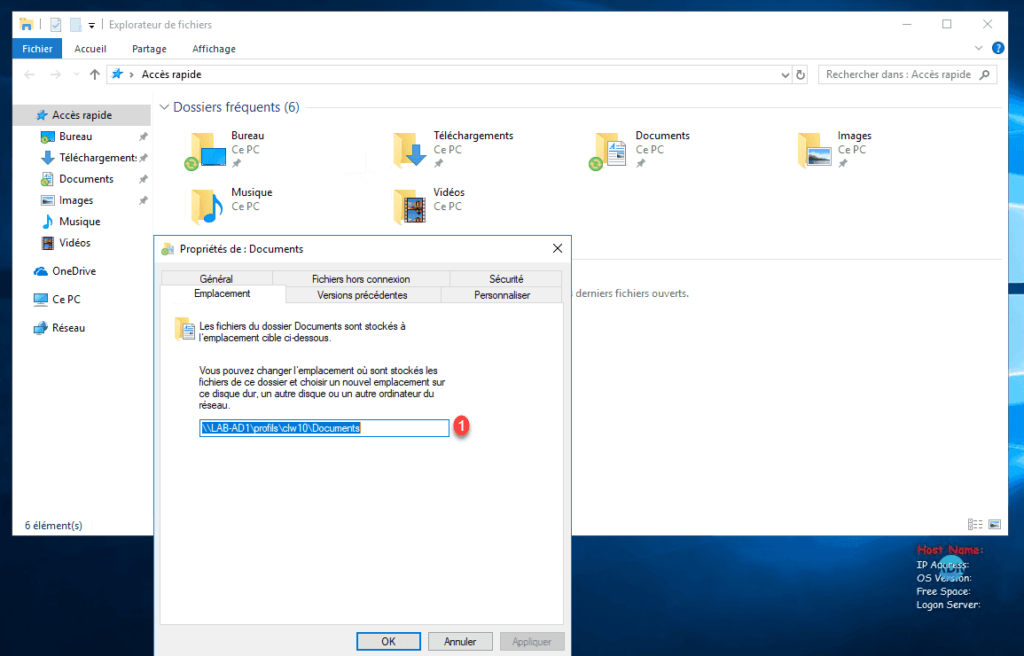Switch to the Fichiers hors connexion tab

tap(360, 278)
